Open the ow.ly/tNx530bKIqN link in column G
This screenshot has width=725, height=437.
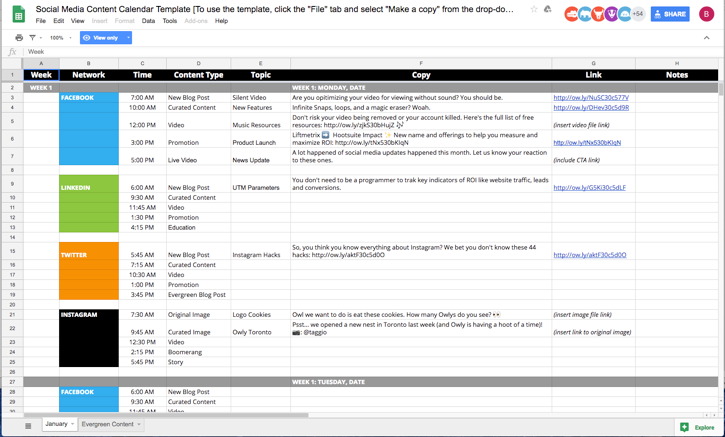tap(587, 142)
